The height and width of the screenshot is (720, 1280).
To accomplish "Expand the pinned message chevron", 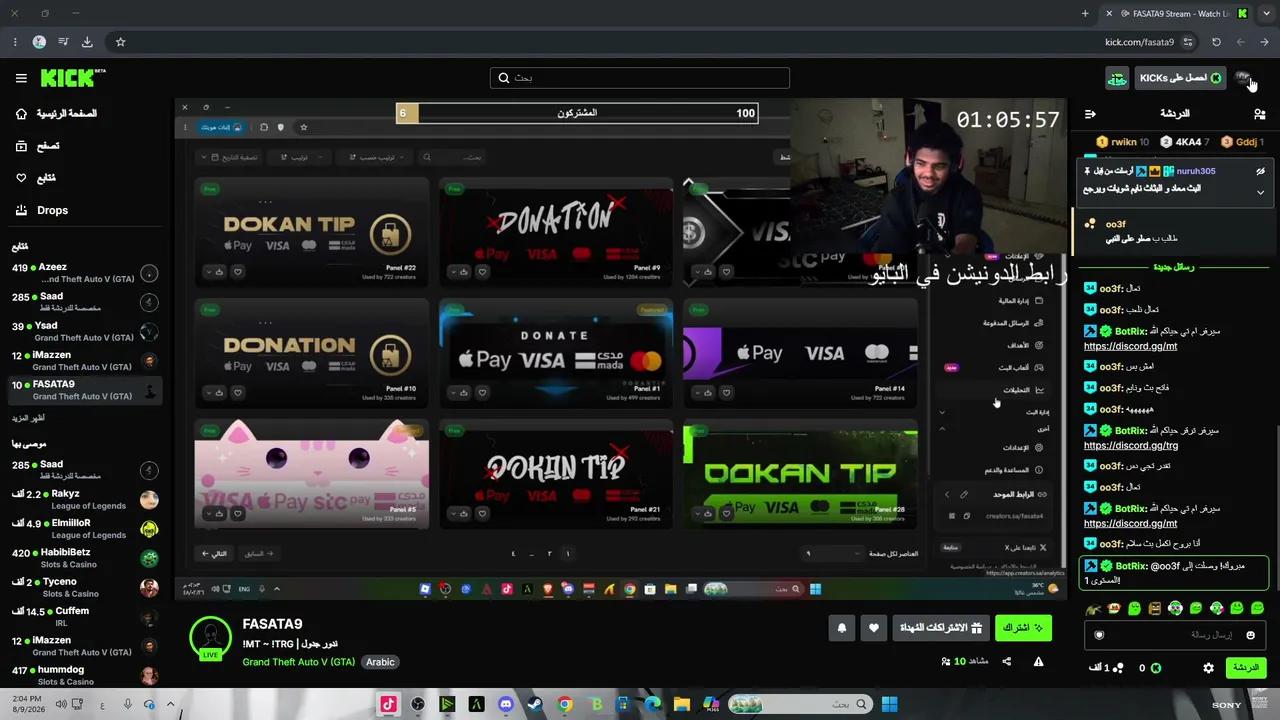I will [1261, 192].
